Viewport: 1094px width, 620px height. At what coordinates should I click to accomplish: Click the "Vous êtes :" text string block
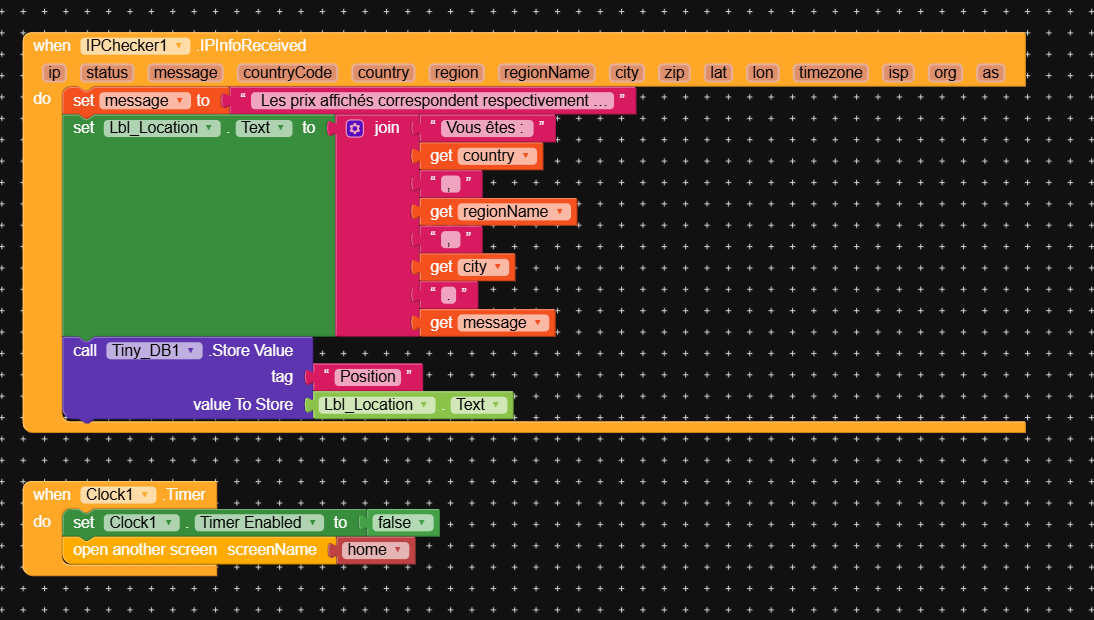[486, 128]
